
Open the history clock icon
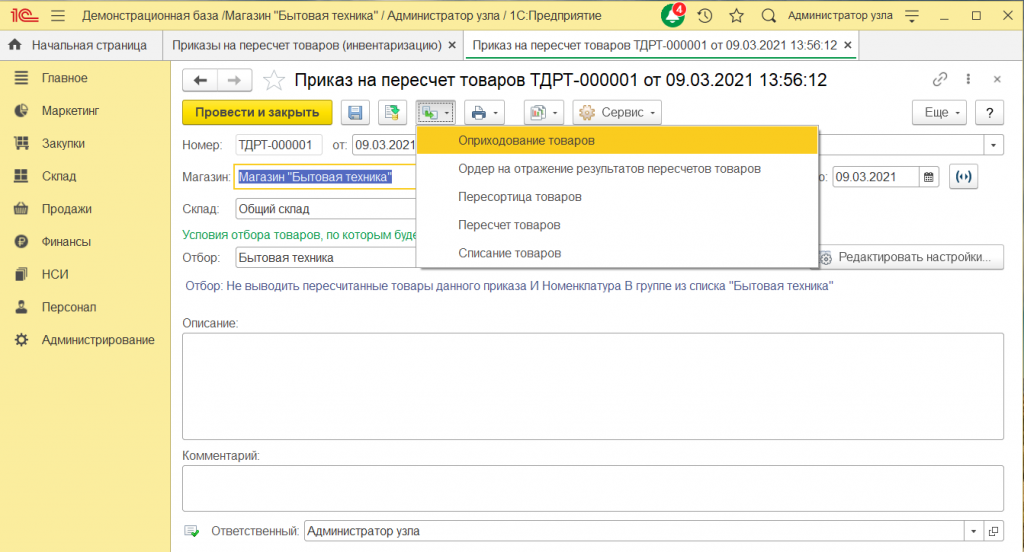pyautogui.click(x=705, y=16)
